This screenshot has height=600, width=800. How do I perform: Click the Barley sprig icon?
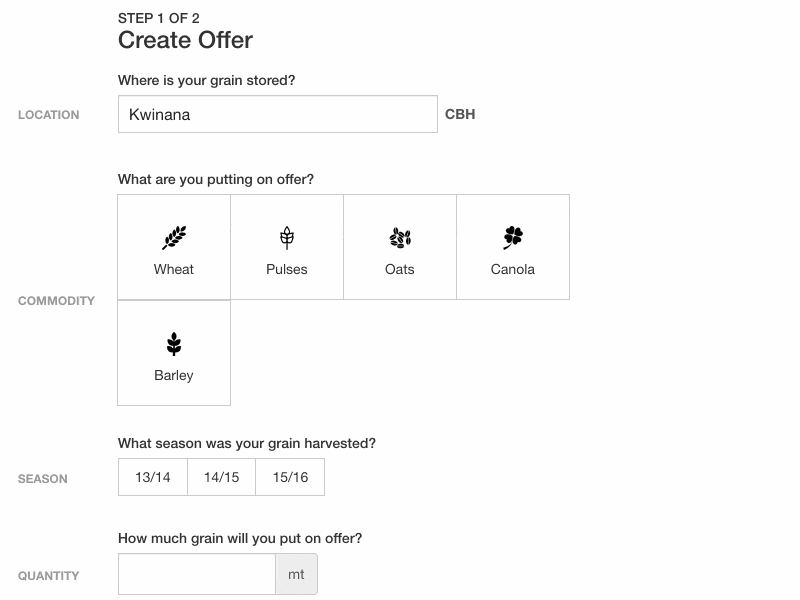[x=174, y=344]
